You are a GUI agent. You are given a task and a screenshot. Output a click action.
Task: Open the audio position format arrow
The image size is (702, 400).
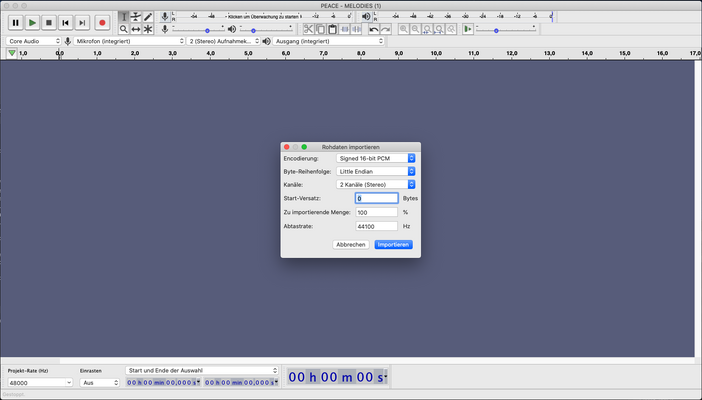point(385,377)
